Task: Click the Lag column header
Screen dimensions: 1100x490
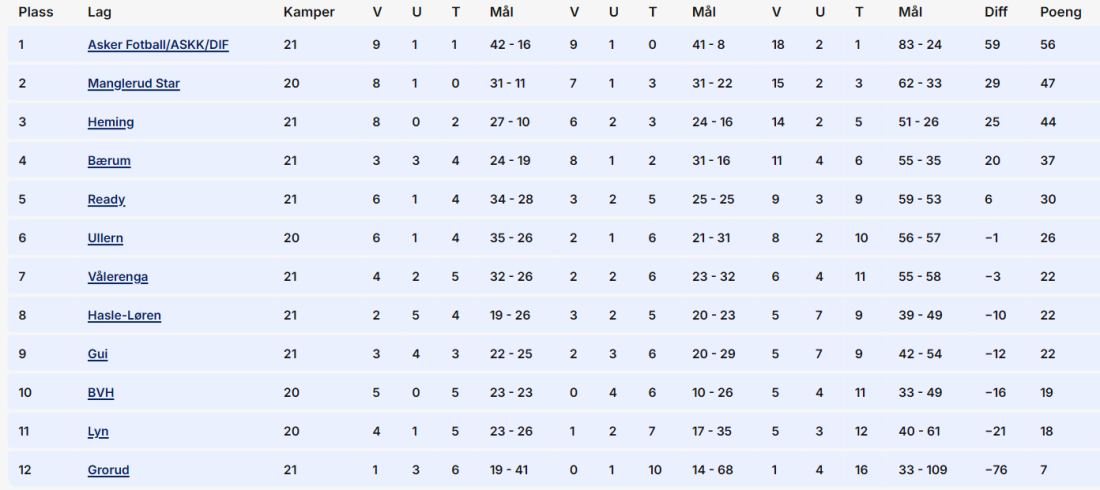Action: 99,12
